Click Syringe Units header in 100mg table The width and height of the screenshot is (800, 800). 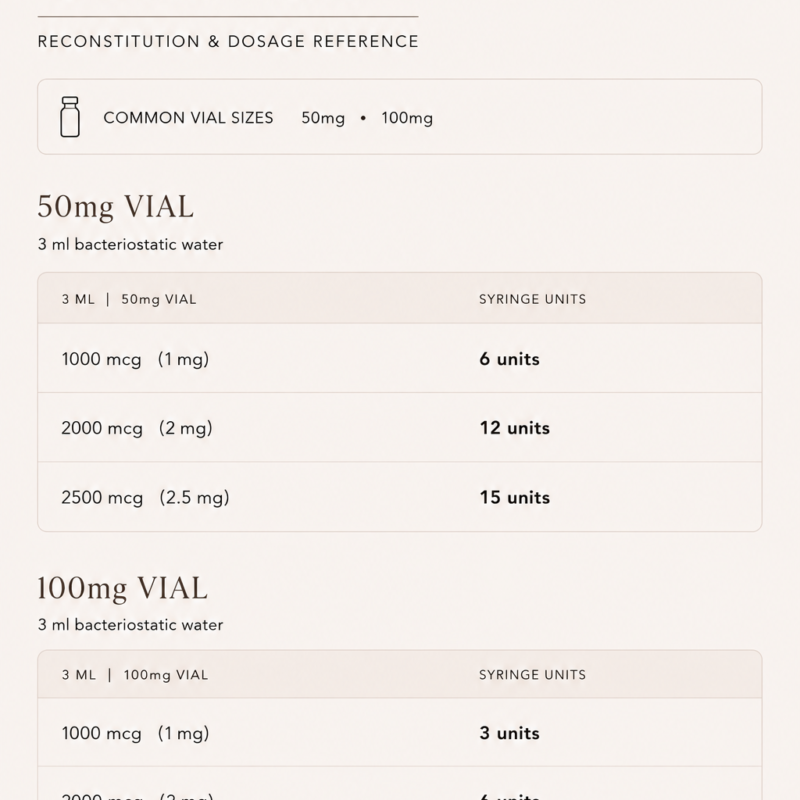pyautogui.click(x=533, y=675)
